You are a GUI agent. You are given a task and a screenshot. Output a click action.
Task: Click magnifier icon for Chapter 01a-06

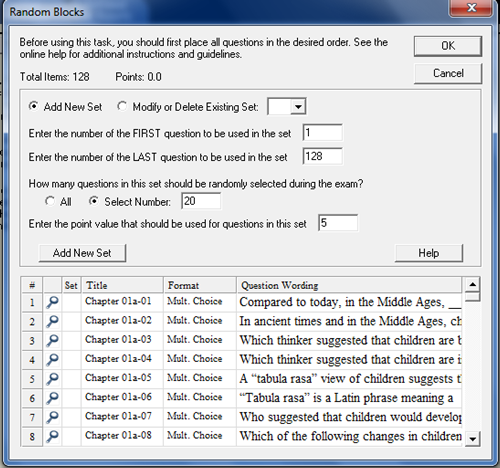52,398
